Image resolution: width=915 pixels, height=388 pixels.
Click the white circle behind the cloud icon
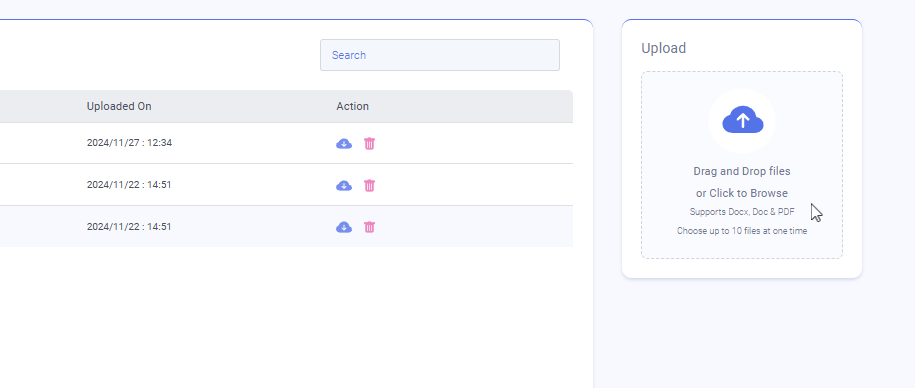[x=742, y=121]
